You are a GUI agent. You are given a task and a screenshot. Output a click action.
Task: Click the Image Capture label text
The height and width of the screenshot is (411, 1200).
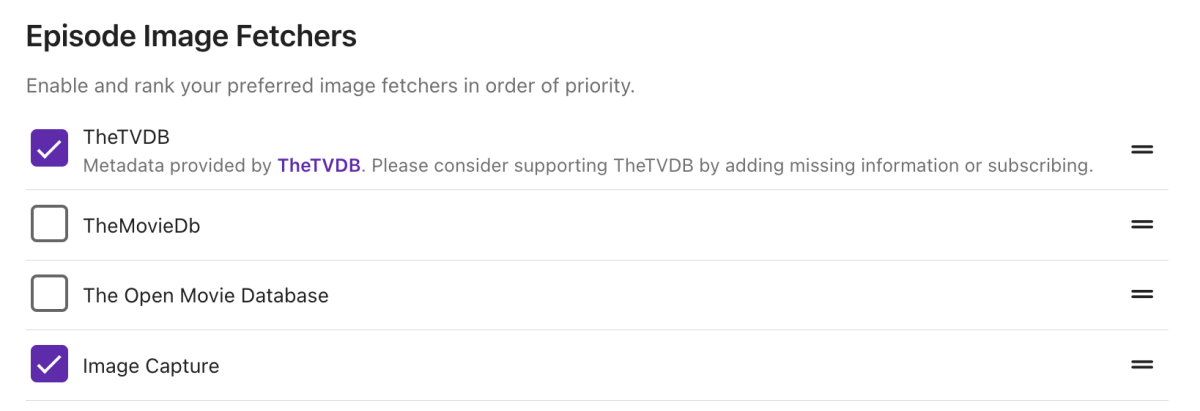click(x=150, y=366)
